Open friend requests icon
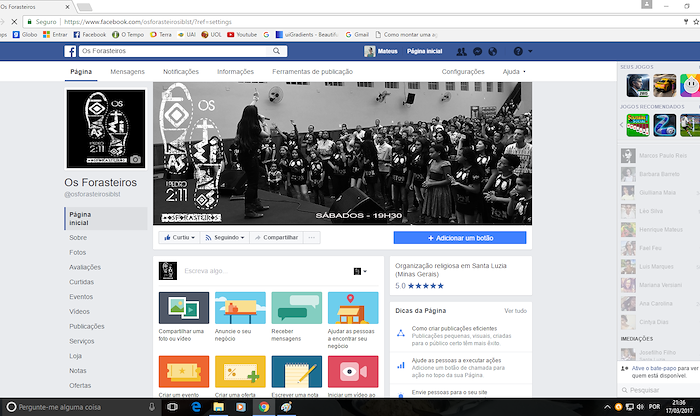The height and width of the screenshot is (416, 700). [461, 51]
